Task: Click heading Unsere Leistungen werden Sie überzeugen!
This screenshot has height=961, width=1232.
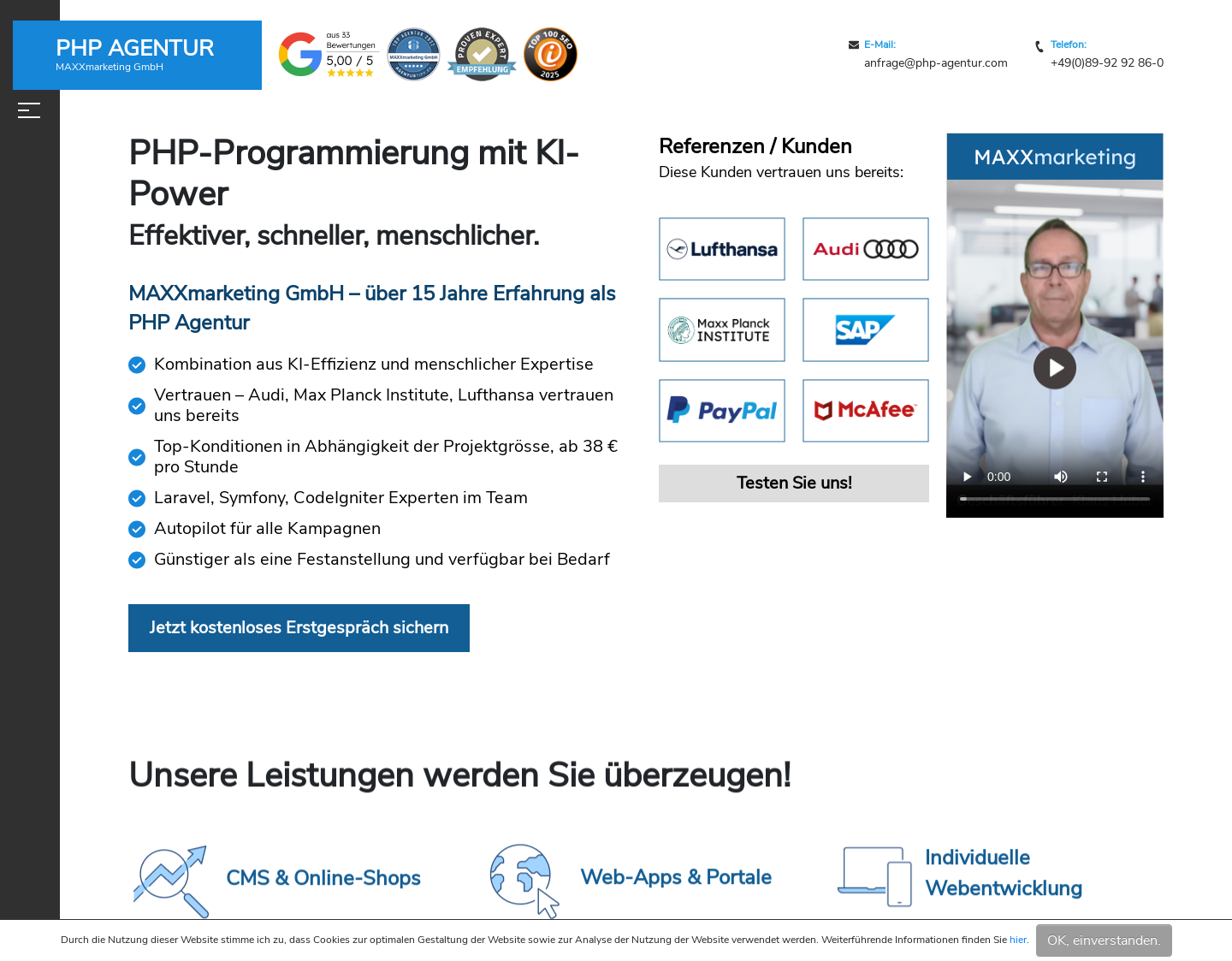Action: (x=459, y=775)
